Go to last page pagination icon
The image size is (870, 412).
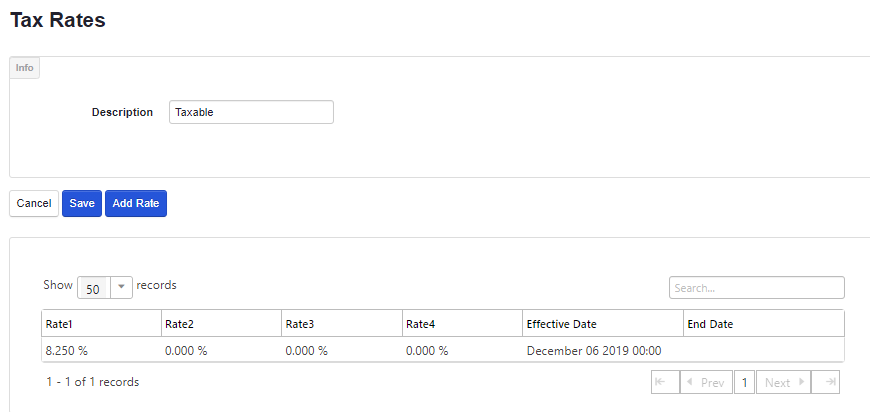825,382
